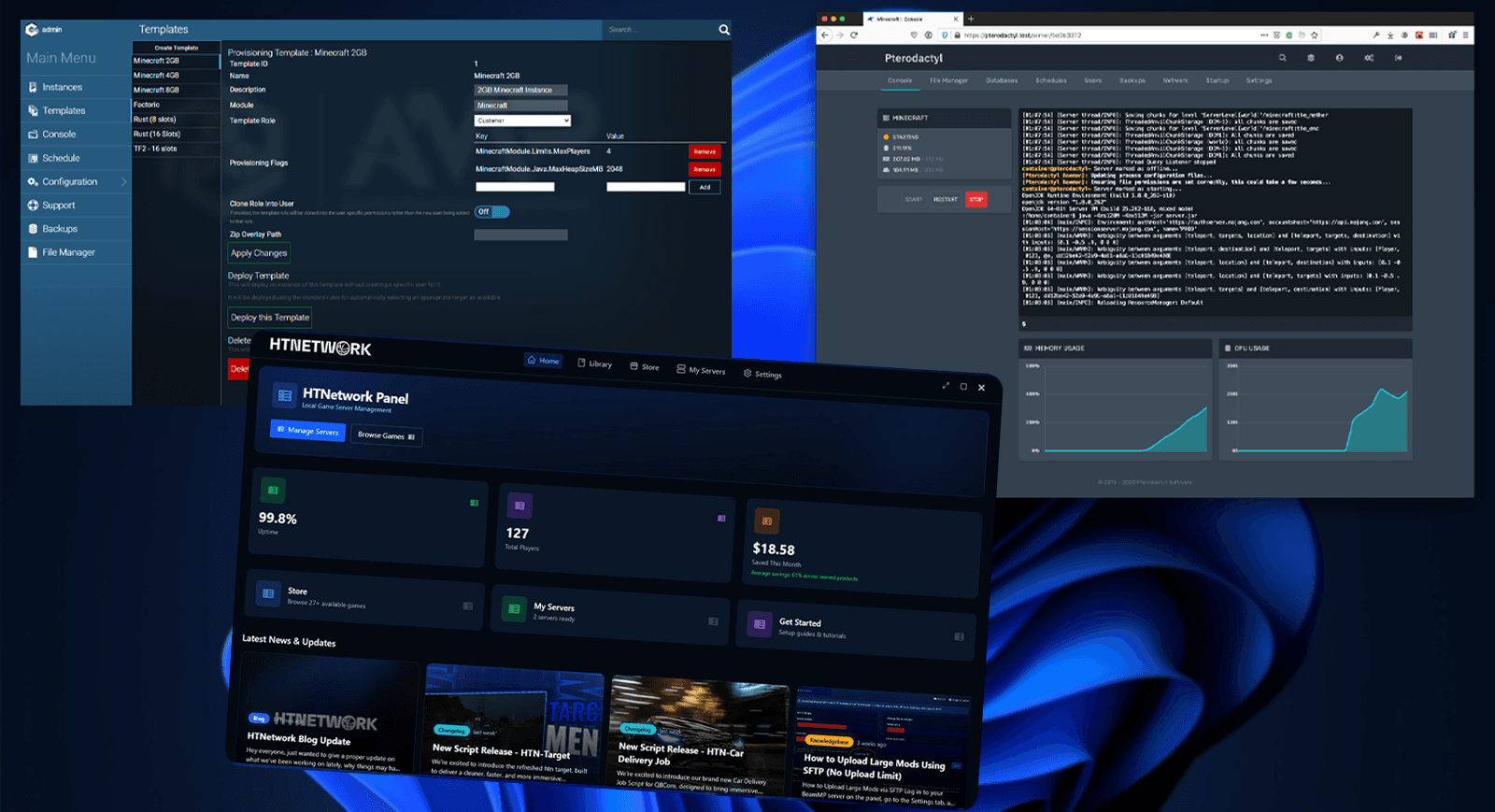This screenshot has height=812, width=1495.
Task: Reload the Pterodactyl browser page
Action: coord(854,36)
